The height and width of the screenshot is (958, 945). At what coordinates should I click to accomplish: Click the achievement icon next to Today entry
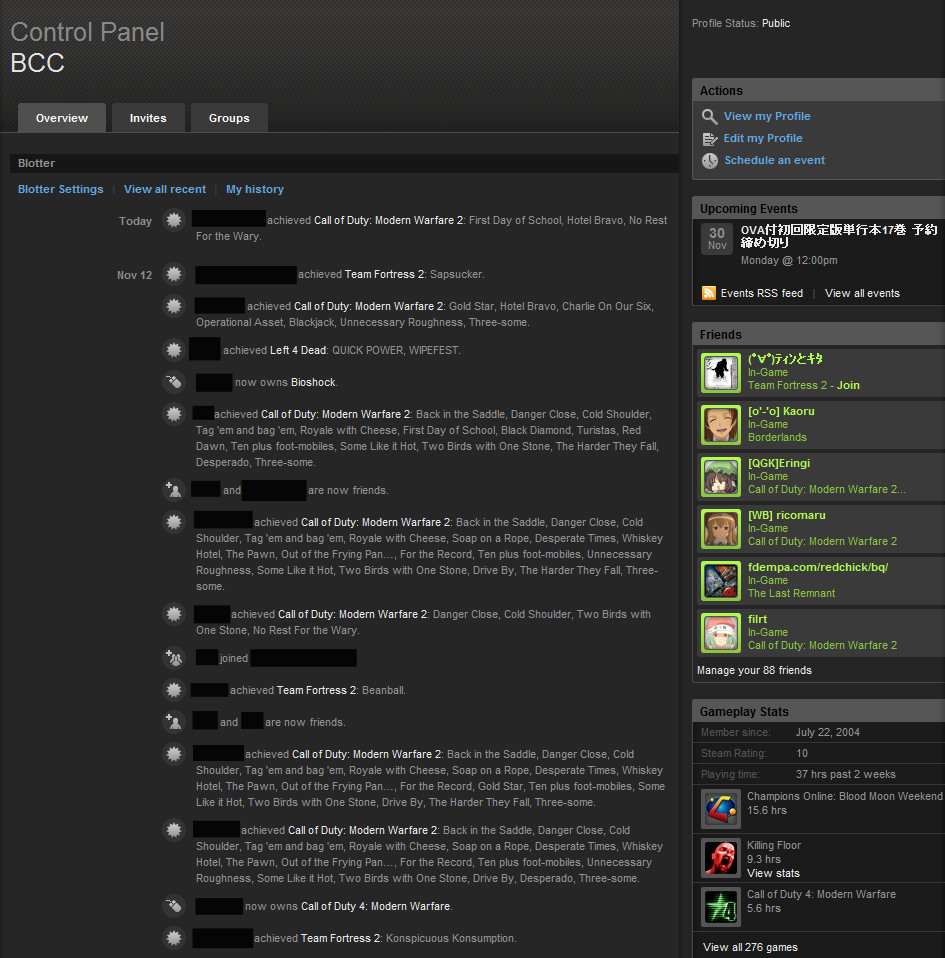174,220
